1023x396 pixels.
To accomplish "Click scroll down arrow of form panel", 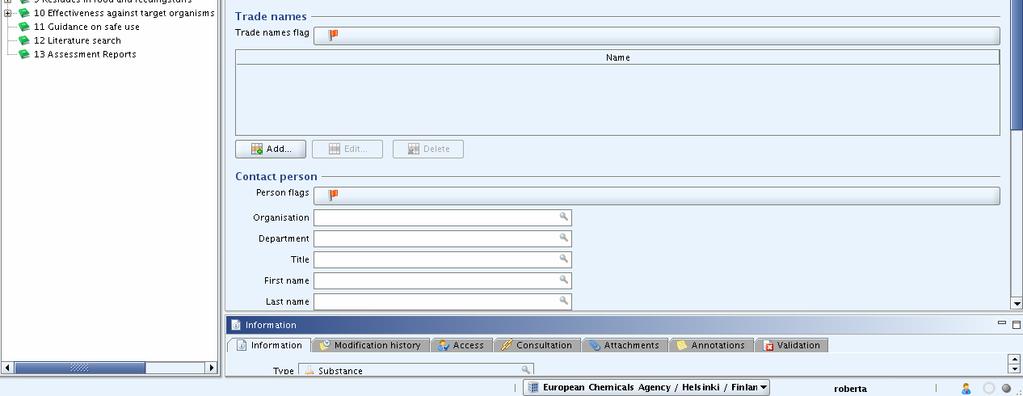I will tap(1016, 303).
